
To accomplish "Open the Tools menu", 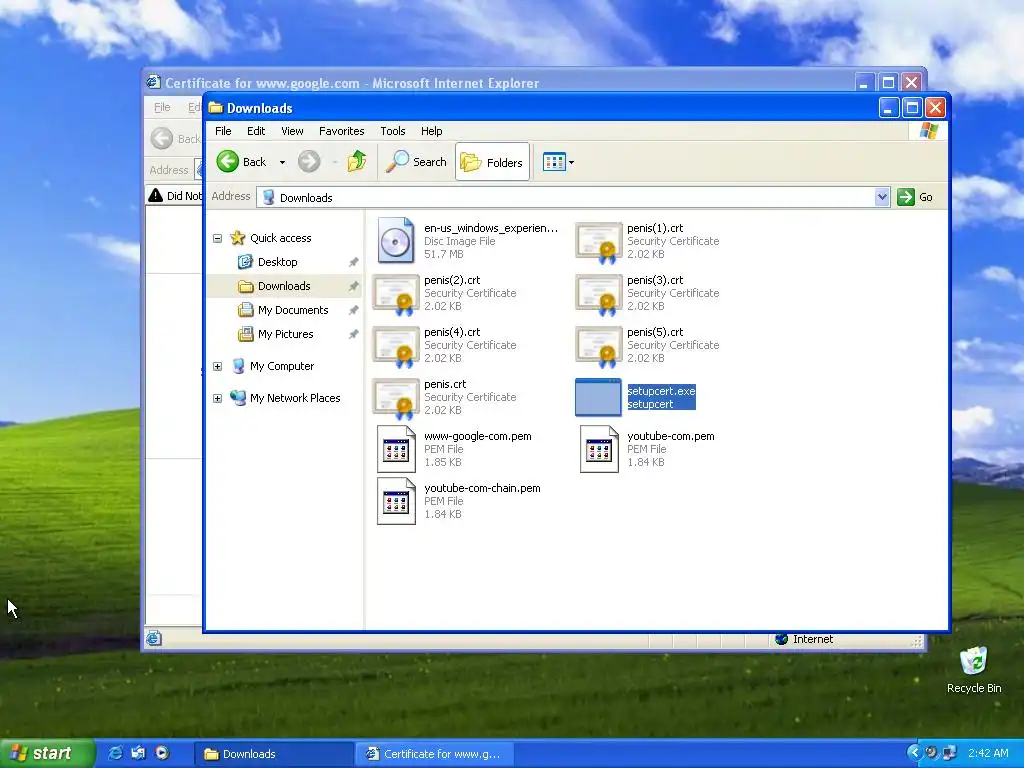I will tap(392, 131).
